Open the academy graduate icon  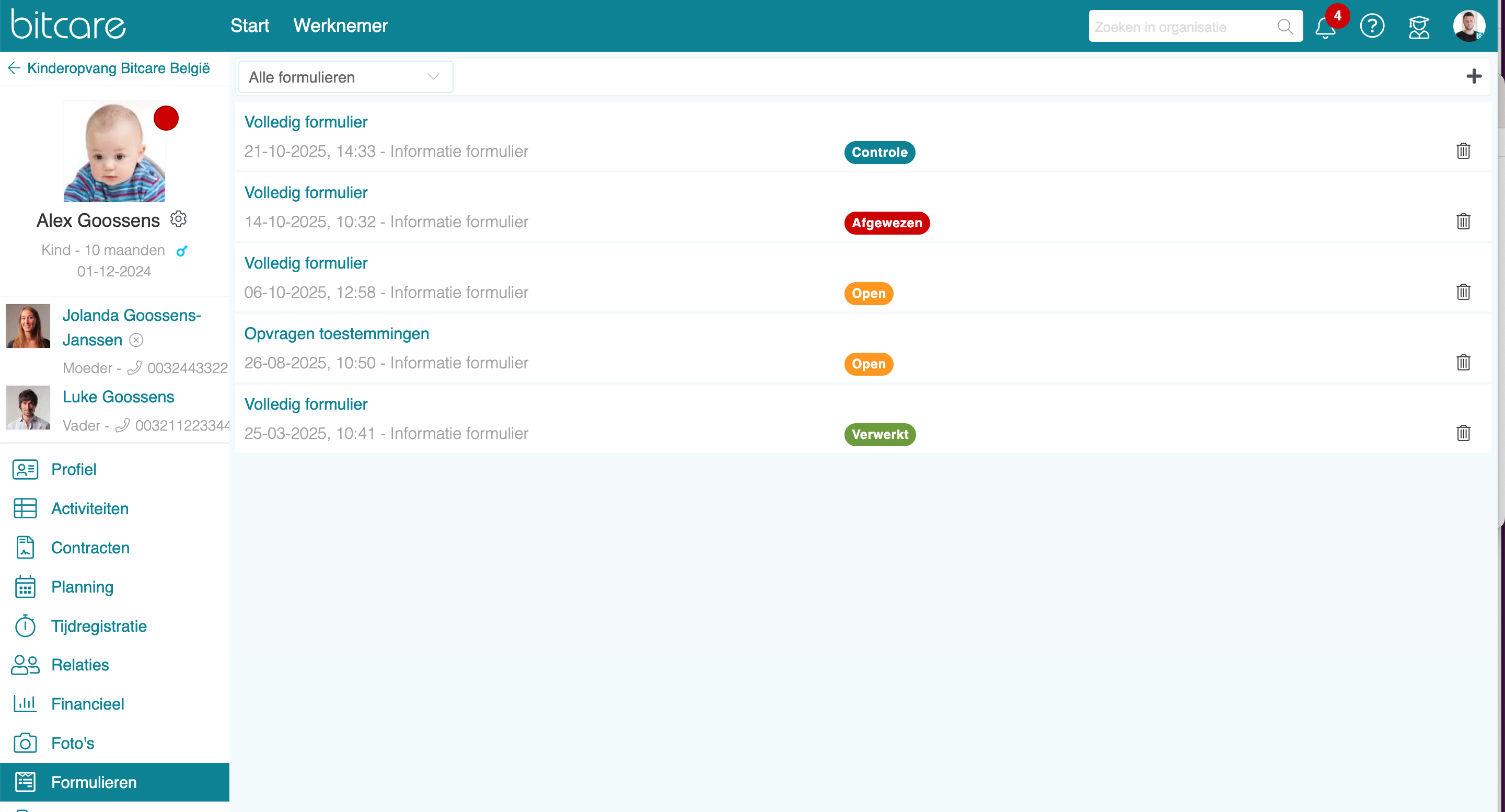pos(1419,27)
